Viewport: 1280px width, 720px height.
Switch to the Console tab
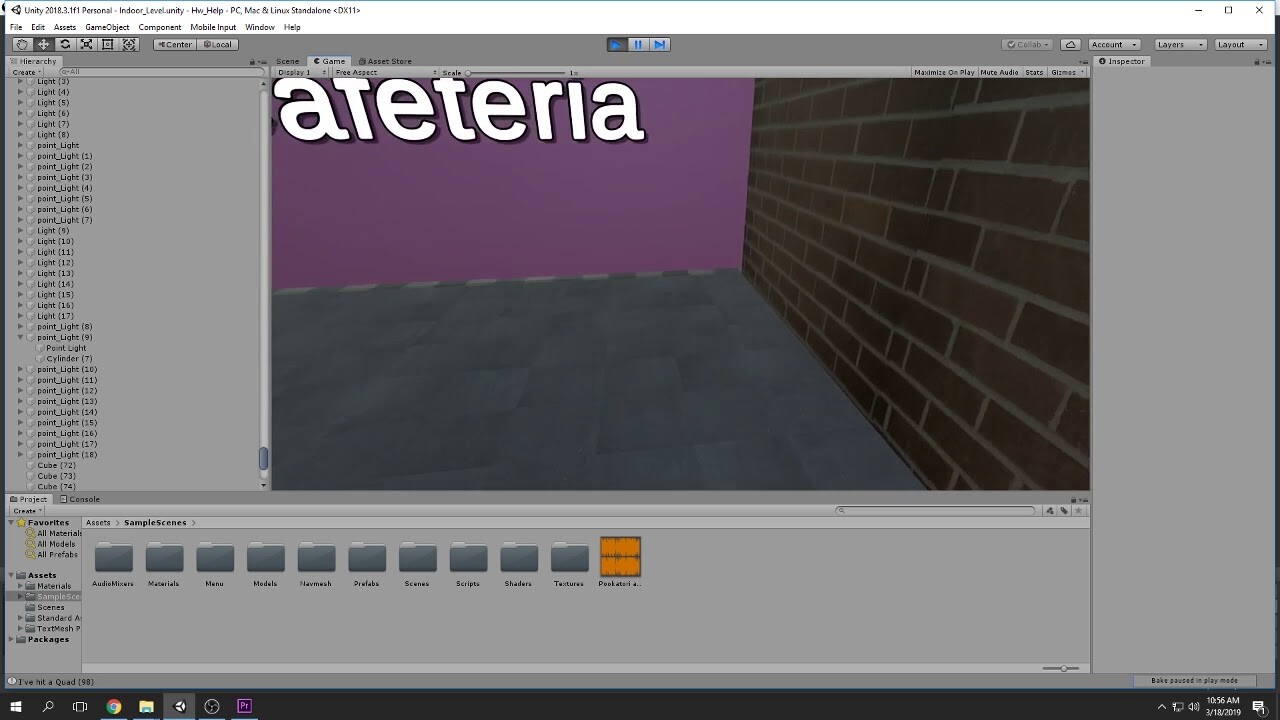[x=80, y=499]
